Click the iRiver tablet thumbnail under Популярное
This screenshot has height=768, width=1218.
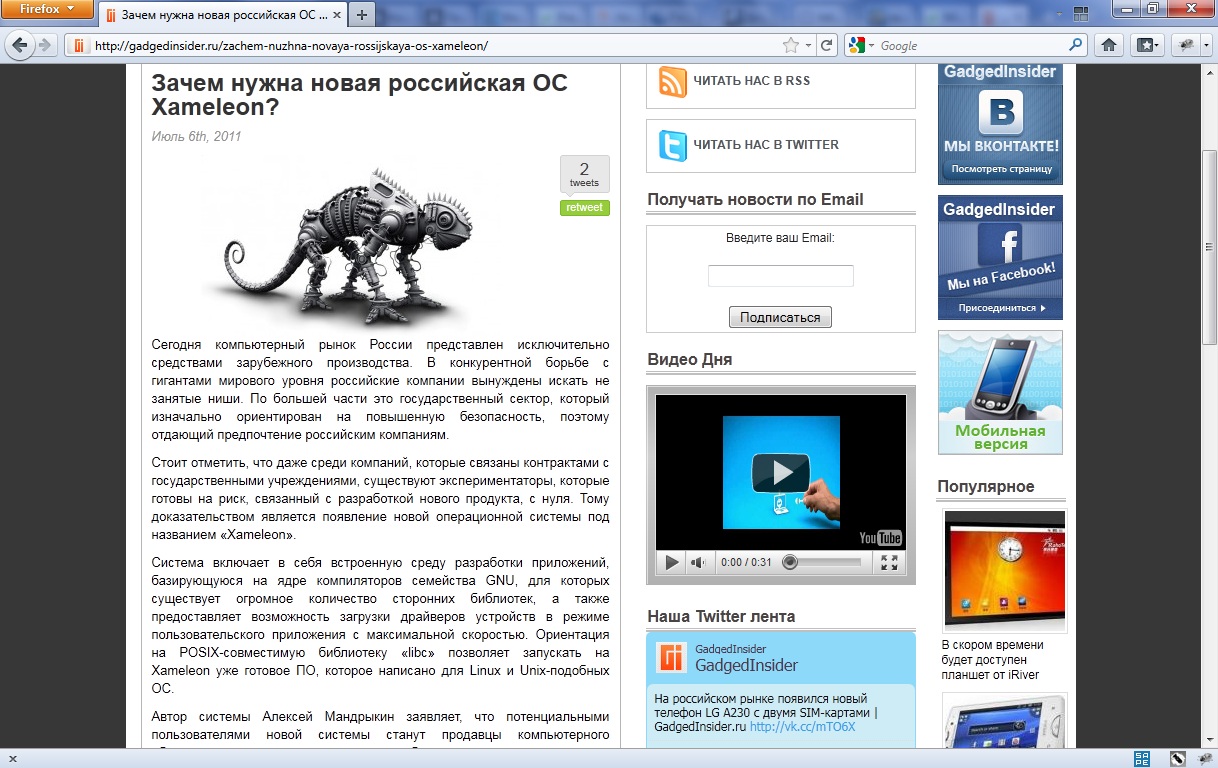[x=1005, y=570]
